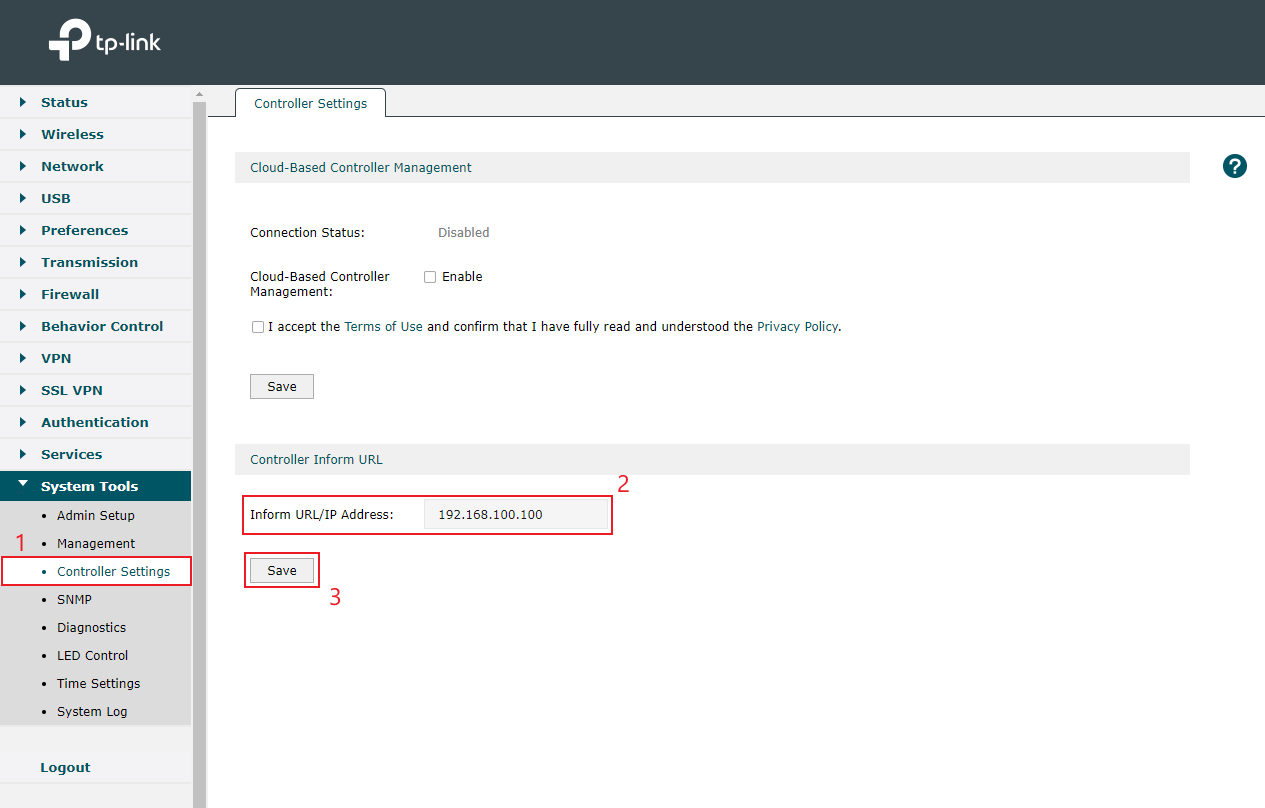Collapse the System Tools menu

pos(95,486)
